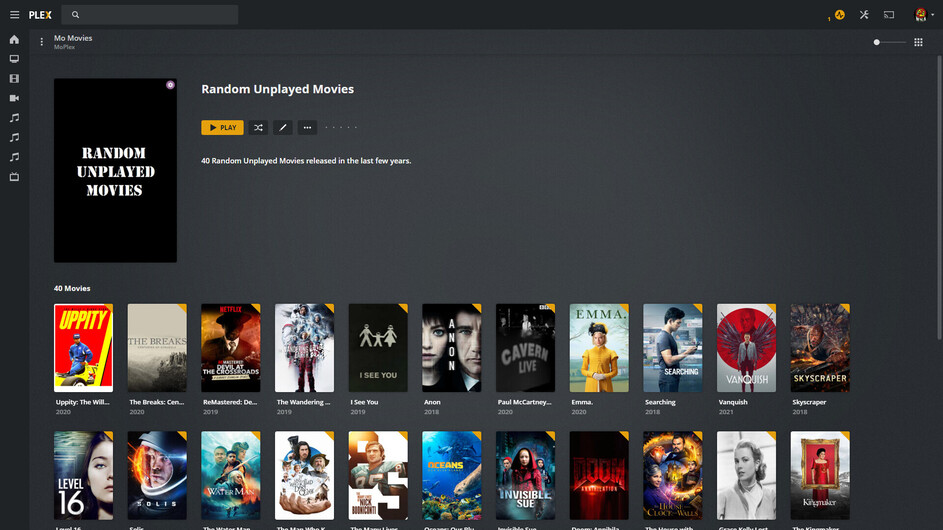
Task: Shuffle the collection
Action: (x=259, y=128)
